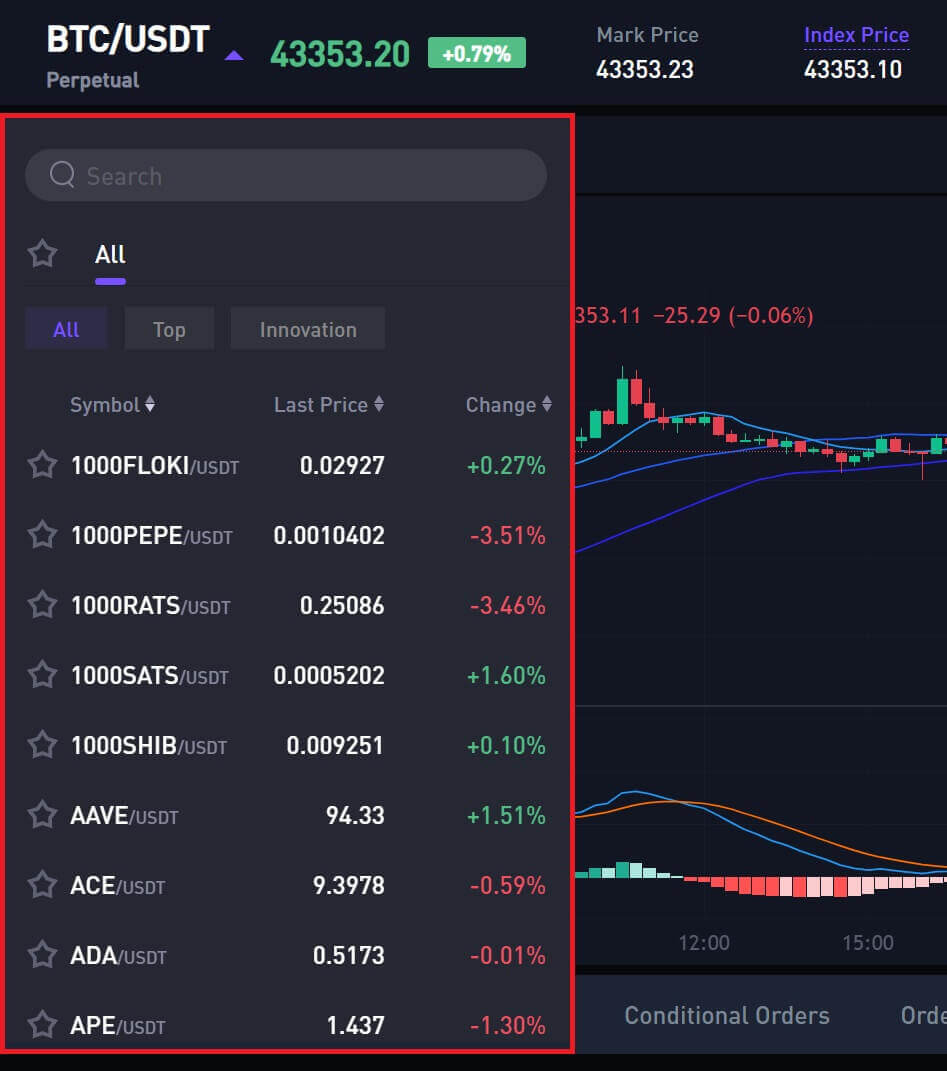Select ADA/USDT symbol name
Screen dimensions: 947x1071
[118, 956]
